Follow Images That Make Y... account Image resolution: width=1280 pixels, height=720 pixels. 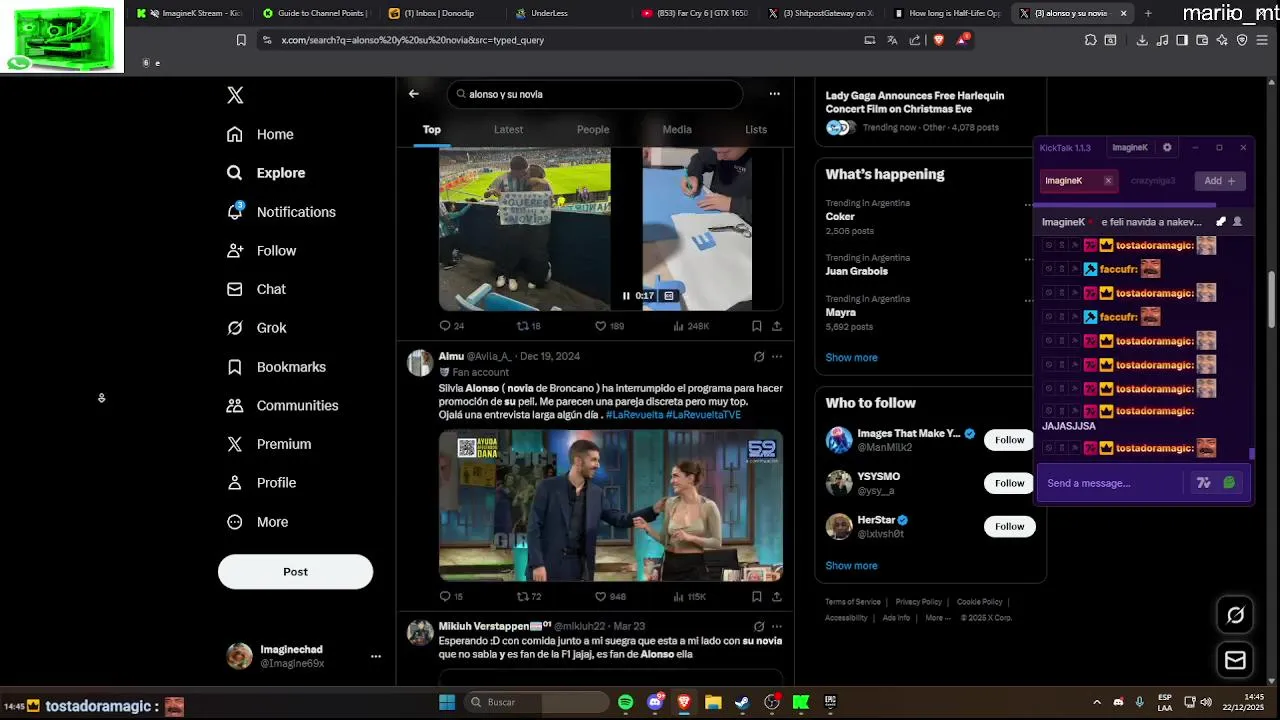[1009, 440]
